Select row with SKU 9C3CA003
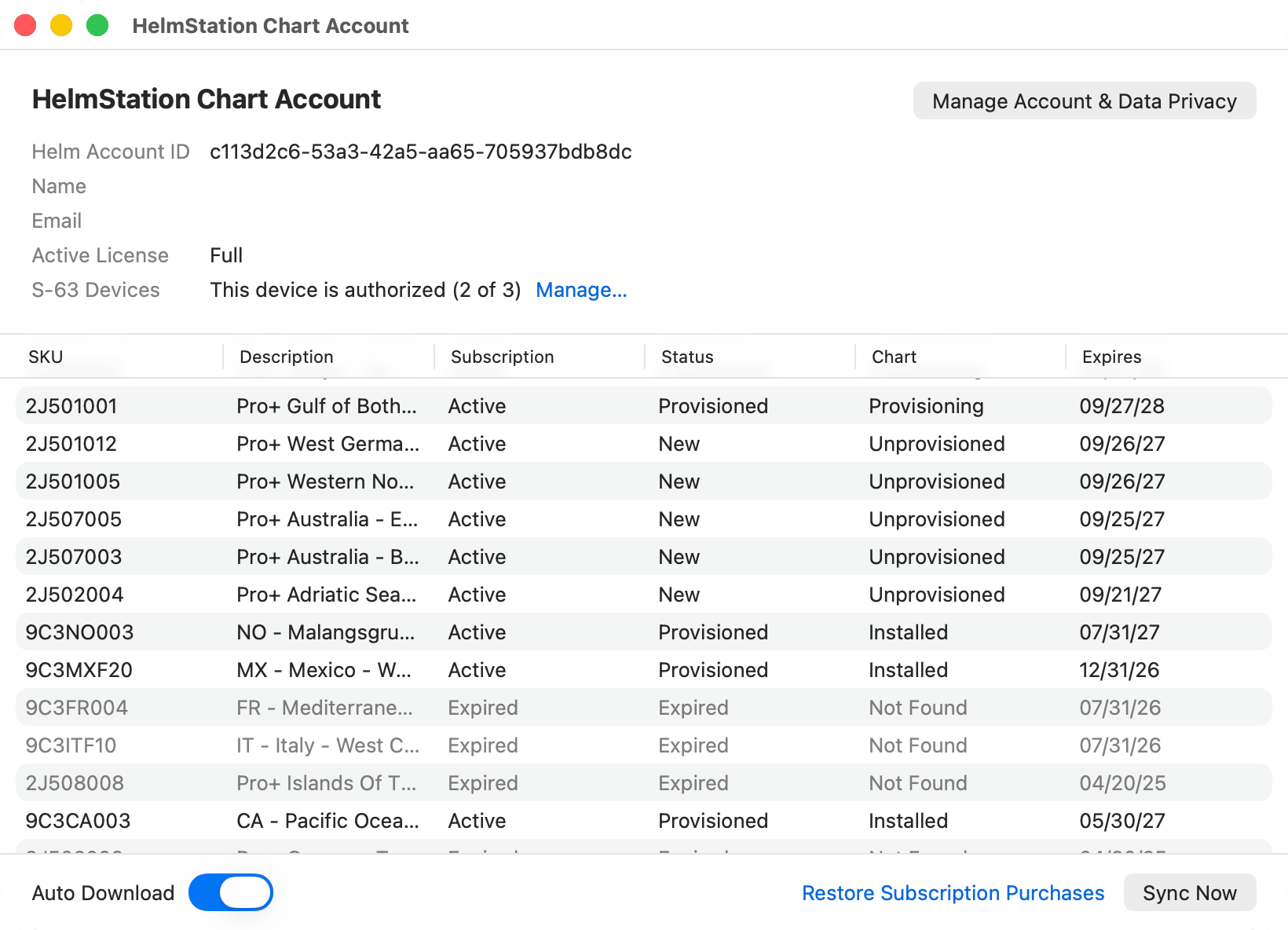 click(644, 821)
